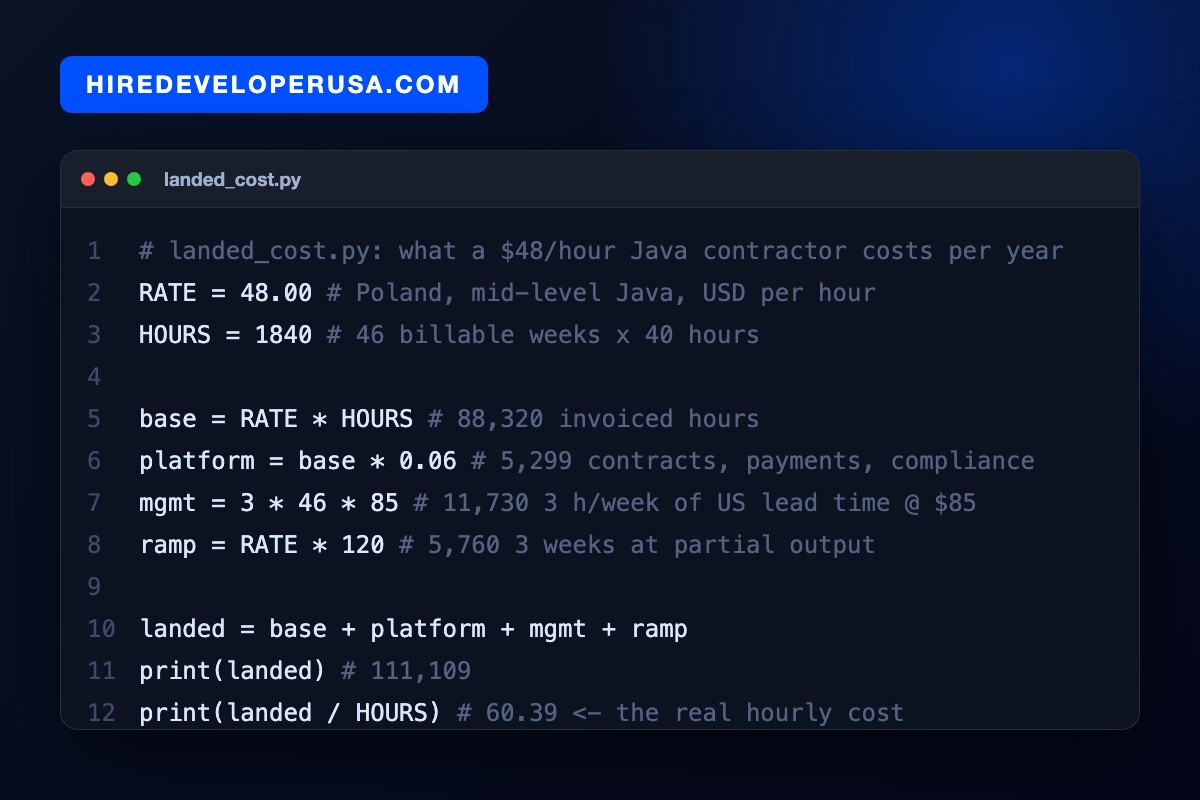Click the red close dot
Screen dimensions: 1200x800
[88, 179]
